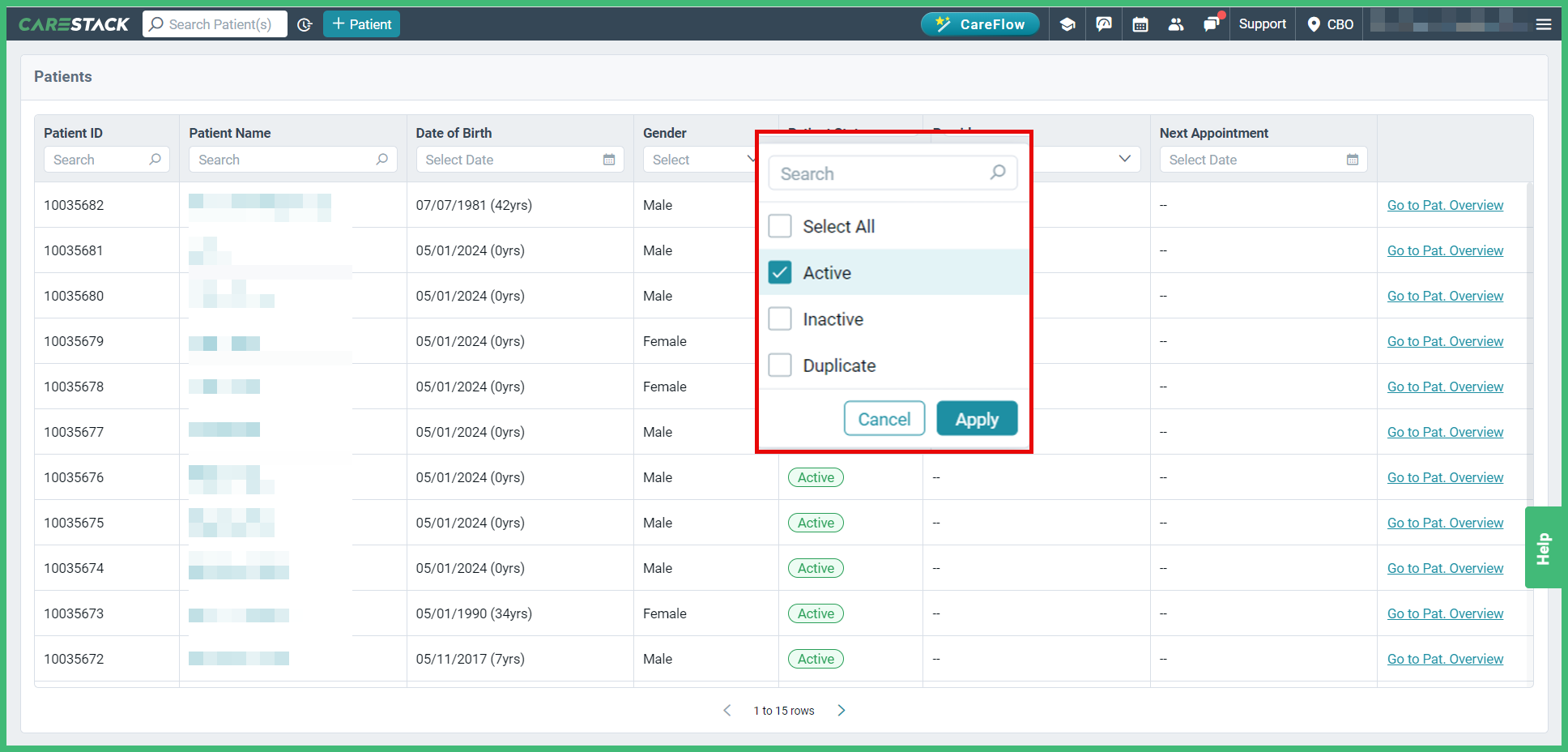Screen dimensions: 1568x752
Task: Open CareFlow from the top bar
Action: (980, 23)
